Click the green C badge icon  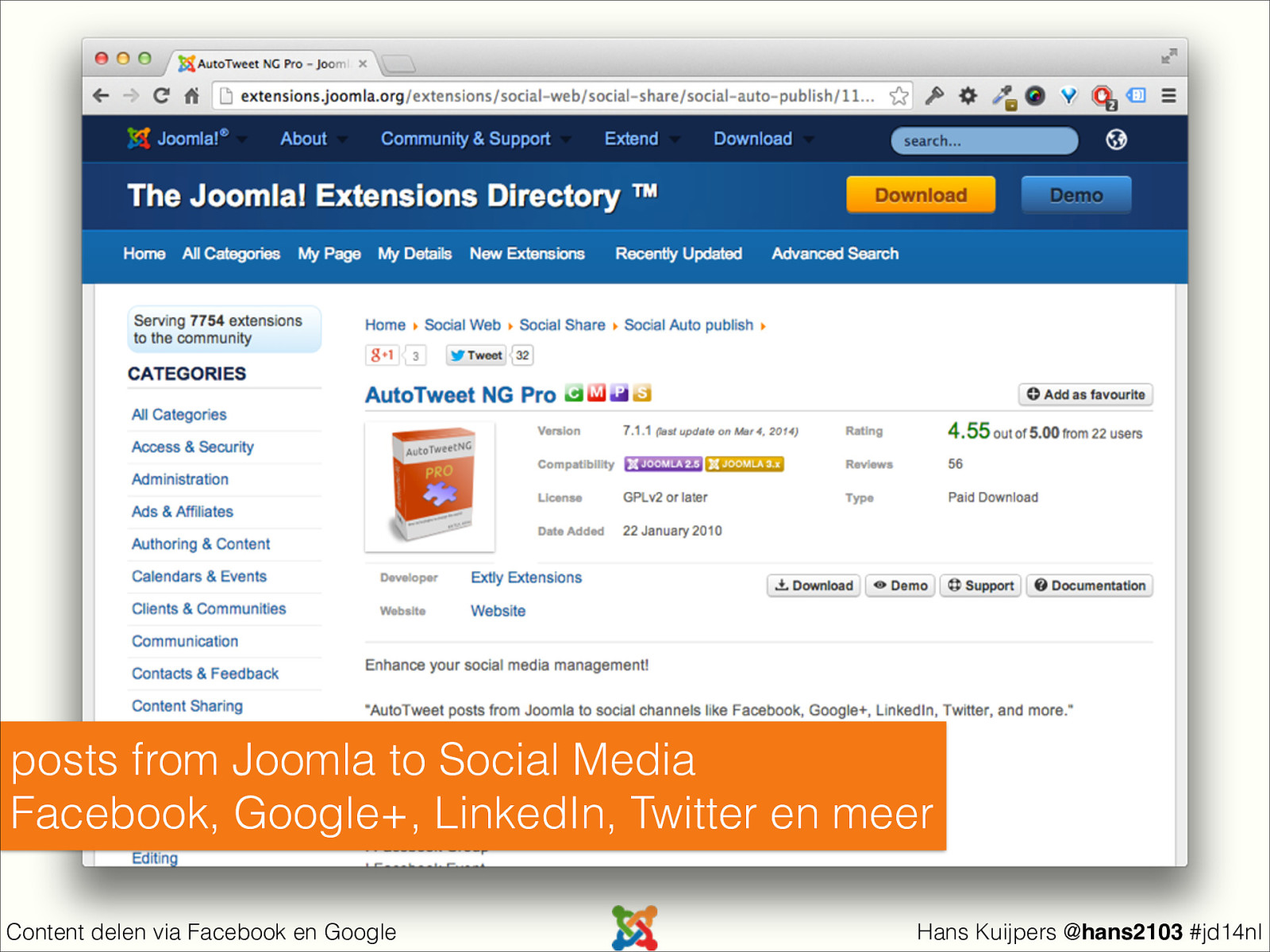[574, 393]
